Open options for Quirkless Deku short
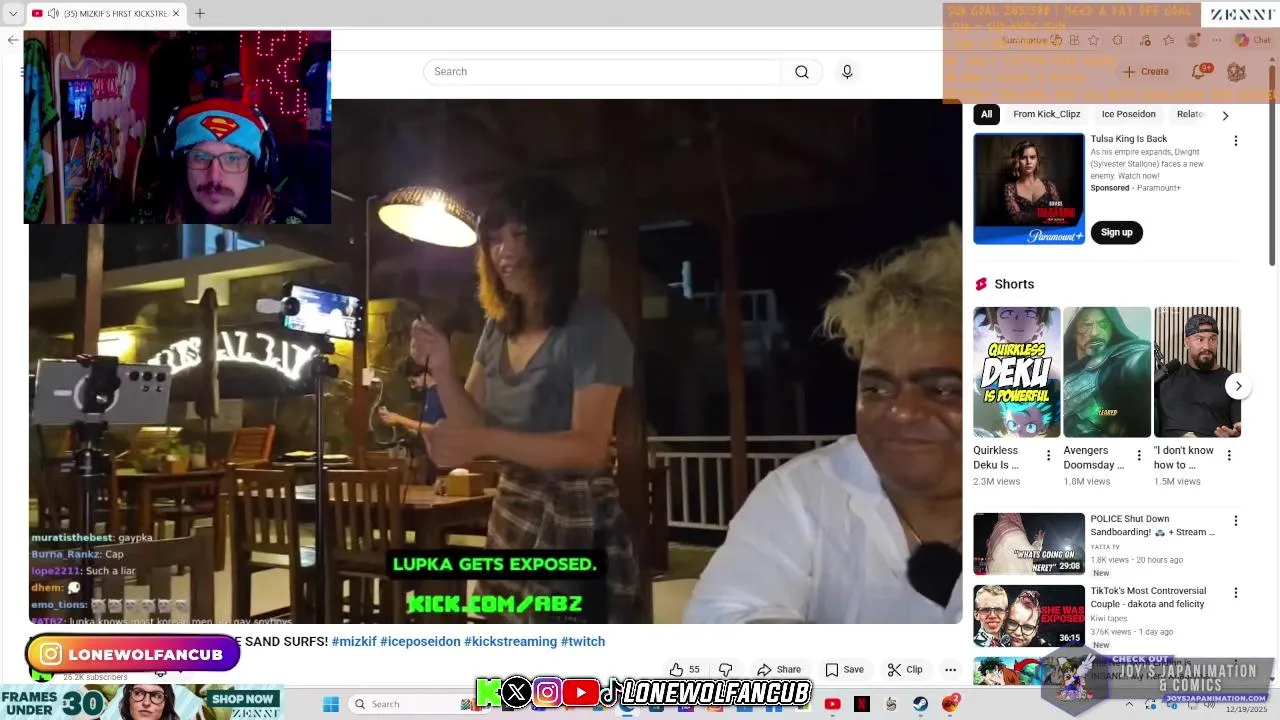This screenshot has height=720, width=1280. point(1048,455)
